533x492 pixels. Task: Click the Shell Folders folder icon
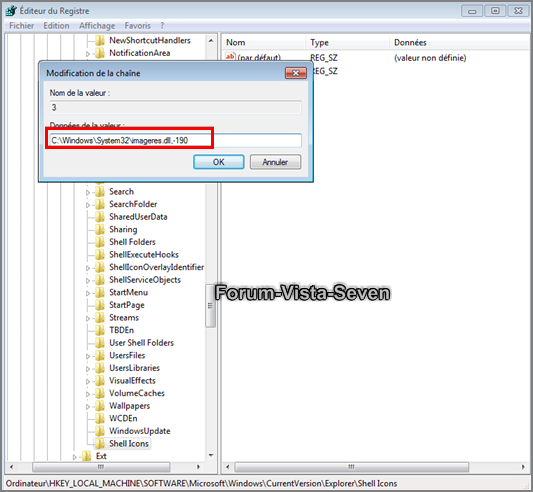[x=99, y=242]
